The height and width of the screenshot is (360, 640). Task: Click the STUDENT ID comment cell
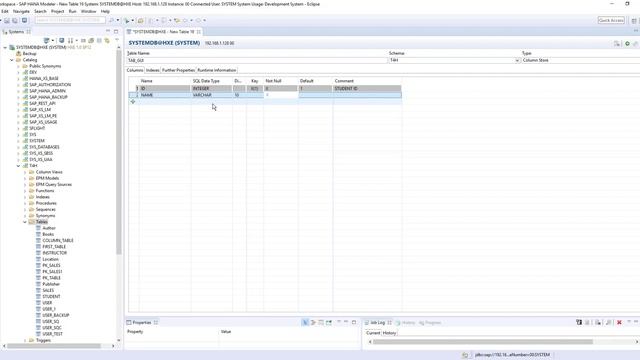367,89
